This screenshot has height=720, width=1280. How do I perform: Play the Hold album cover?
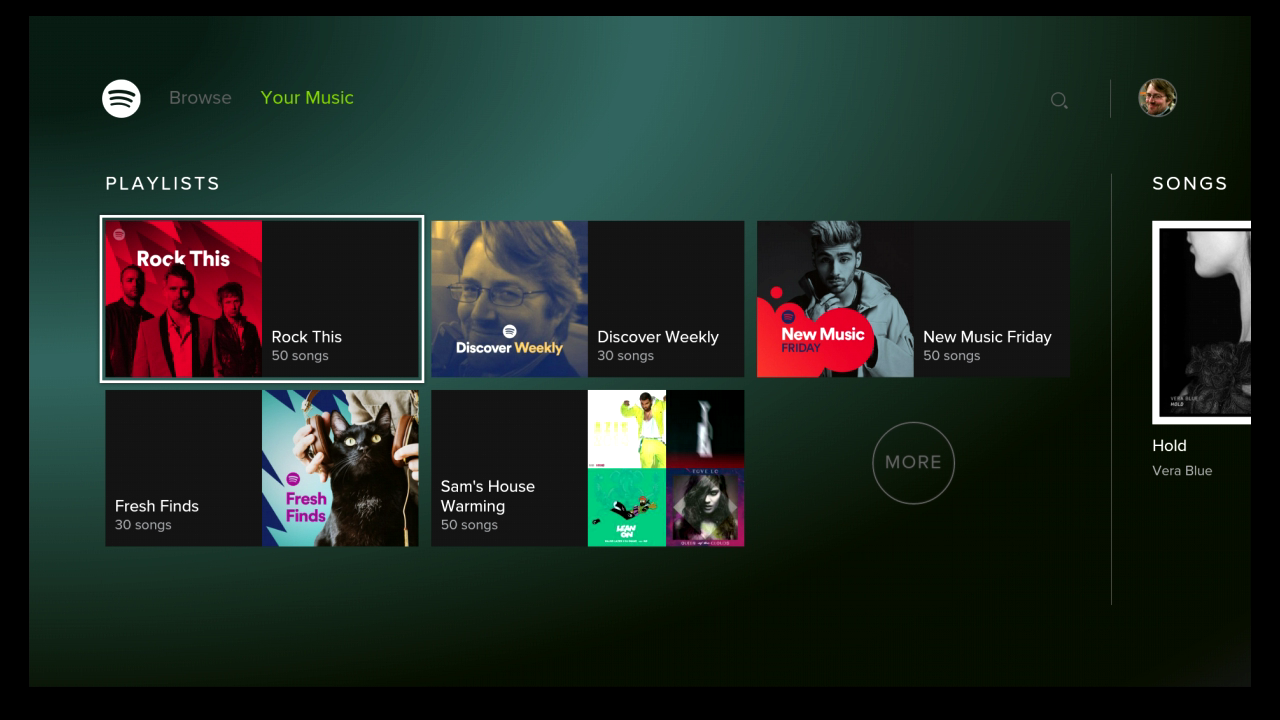[1202, 322]
